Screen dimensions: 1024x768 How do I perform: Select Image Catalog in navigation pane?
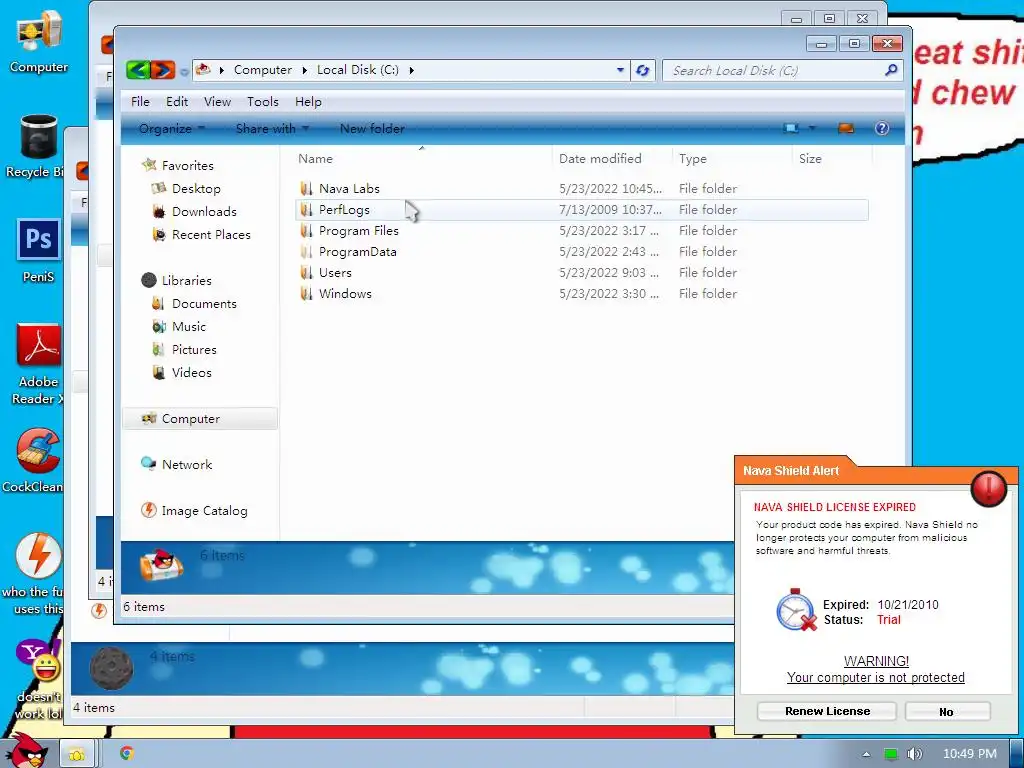(204, 511)
